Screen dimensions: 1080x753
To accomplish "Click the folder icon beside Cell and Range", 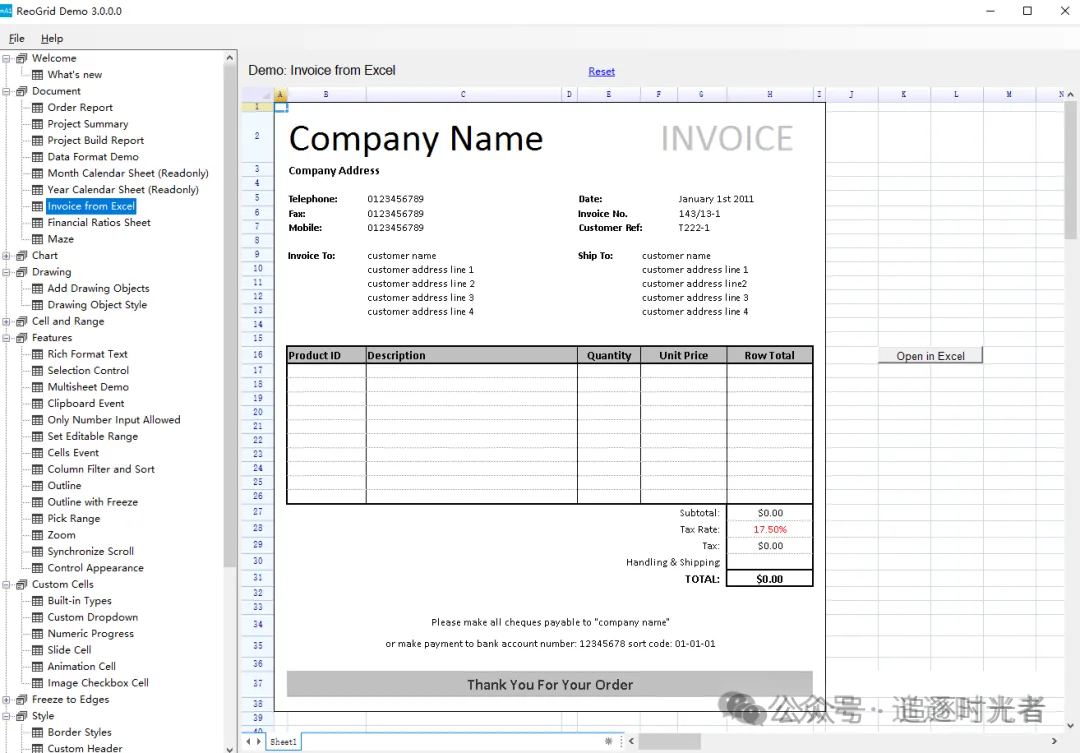I will click(x=22, y=321).
